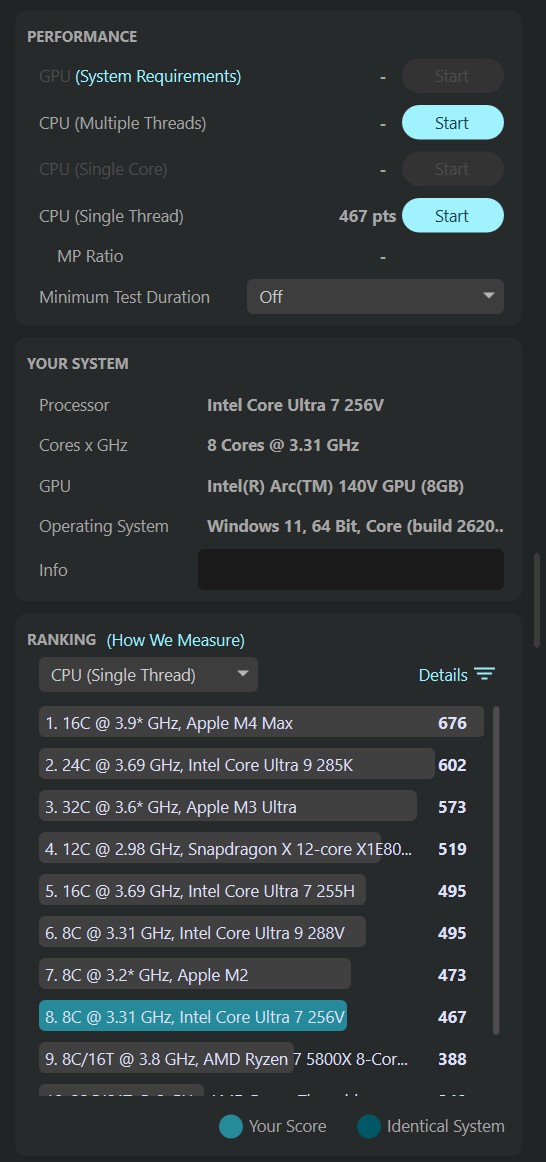Click into the Info text field
The width and height of the screenshot is (546, 1162).
(351, 569)
